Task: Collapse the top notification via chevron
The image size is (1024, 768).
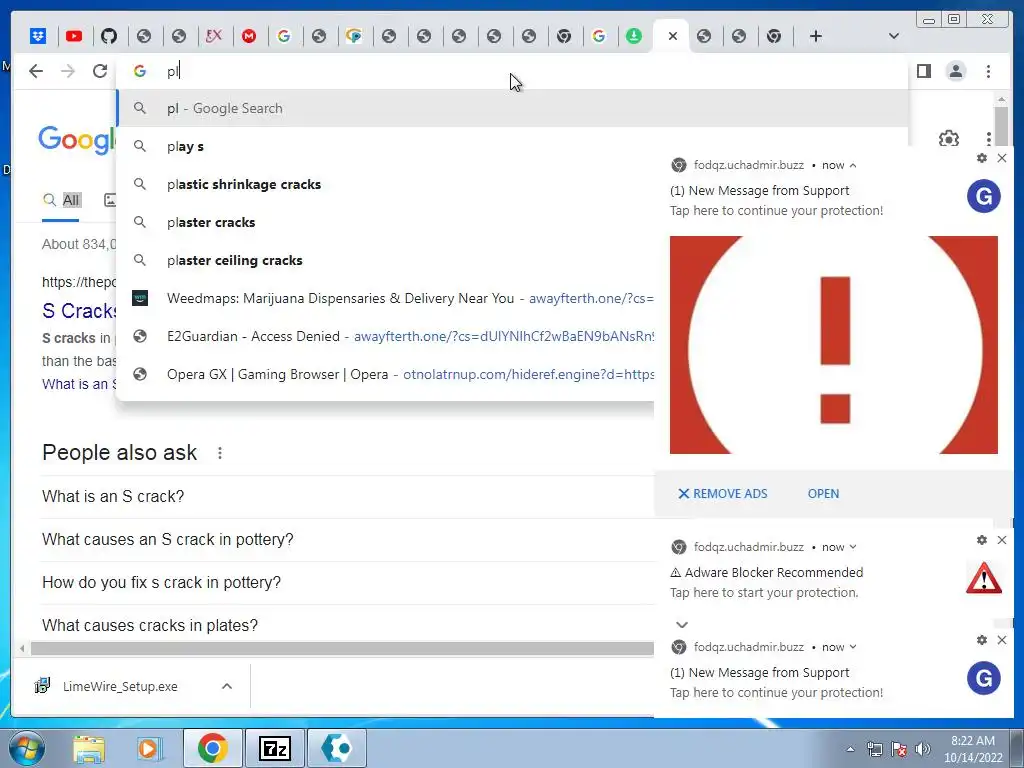Action: click(x=853, y=165)
